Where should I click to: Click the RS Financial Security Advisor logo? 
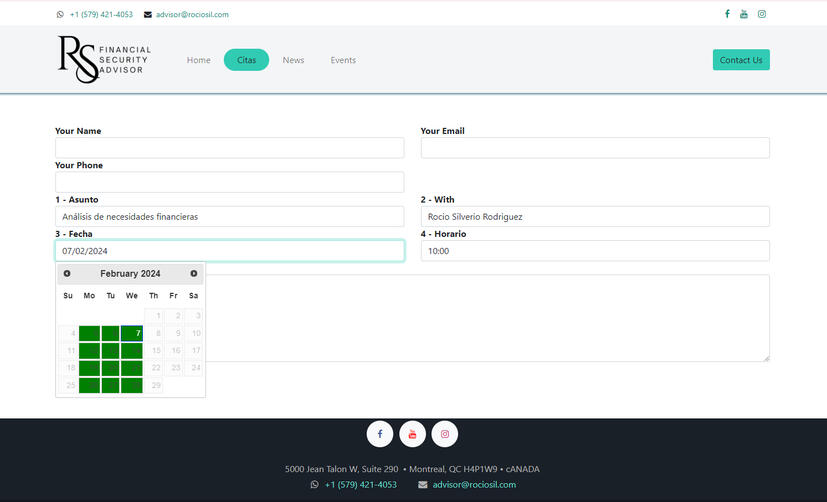click(104, 60)
